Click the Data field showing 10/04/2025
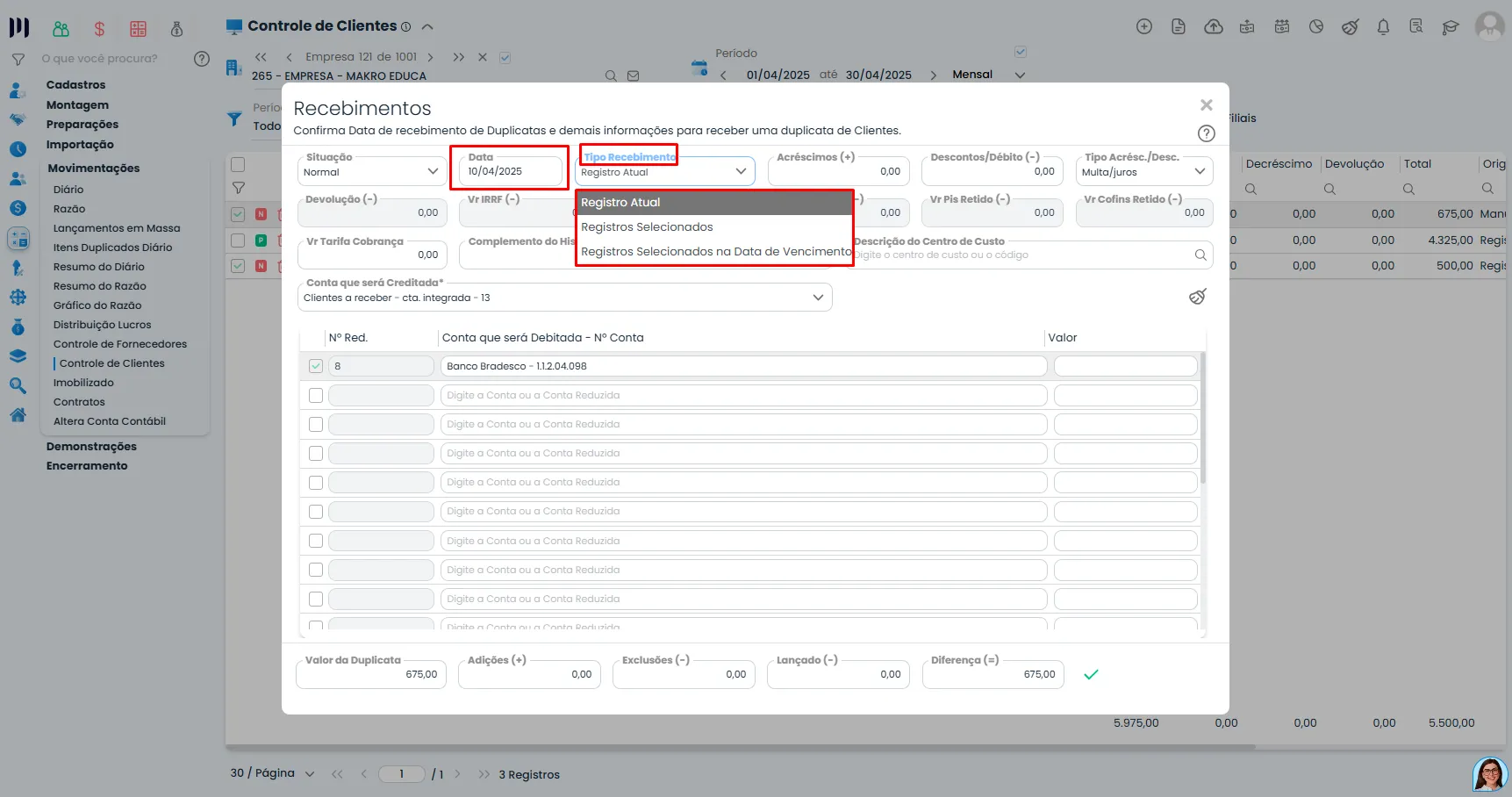 click(x=509, y=171)
